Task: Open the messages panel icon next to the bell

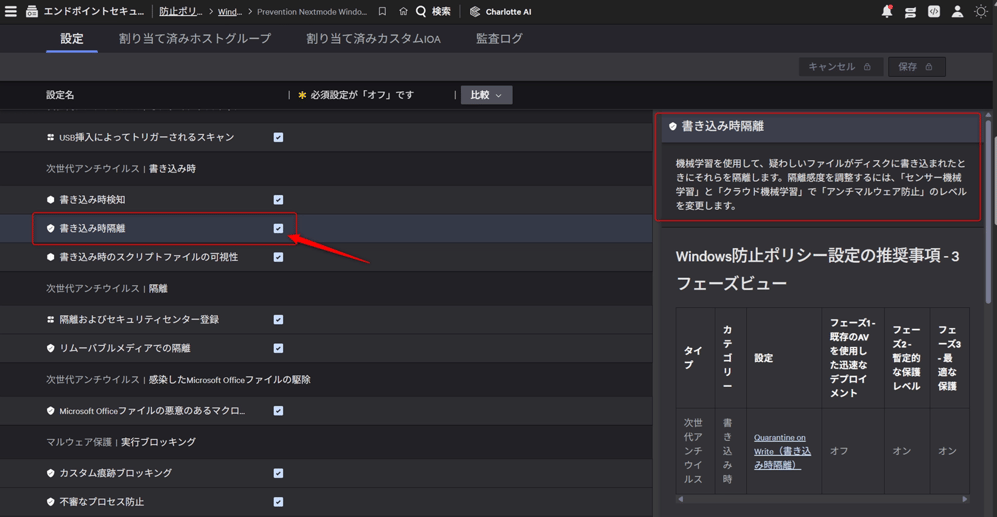Action: [x=911, y=11]
